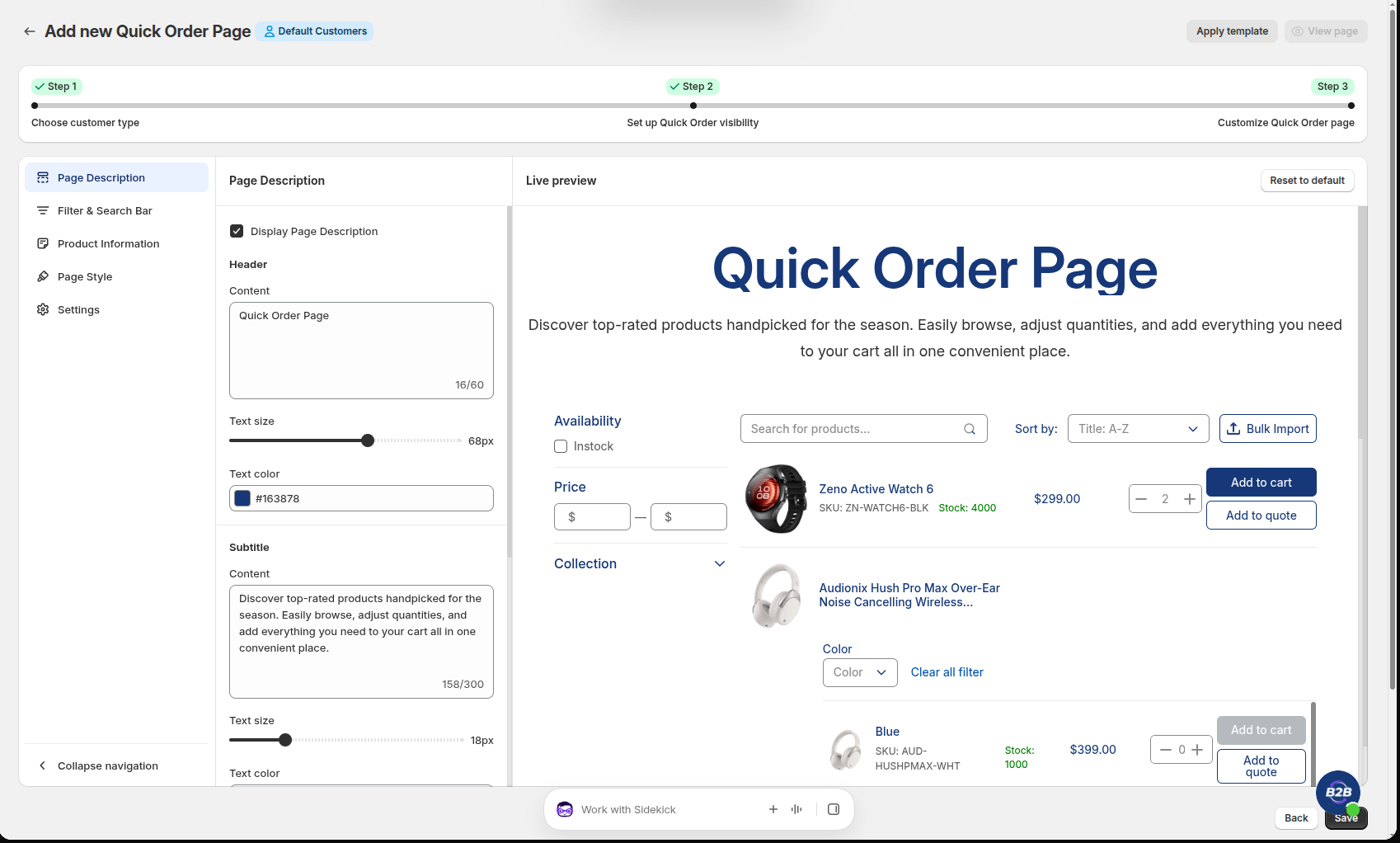This screenshot has height=843, width=1400.
Task: Click the header Content text area
Action: point(361,351)
